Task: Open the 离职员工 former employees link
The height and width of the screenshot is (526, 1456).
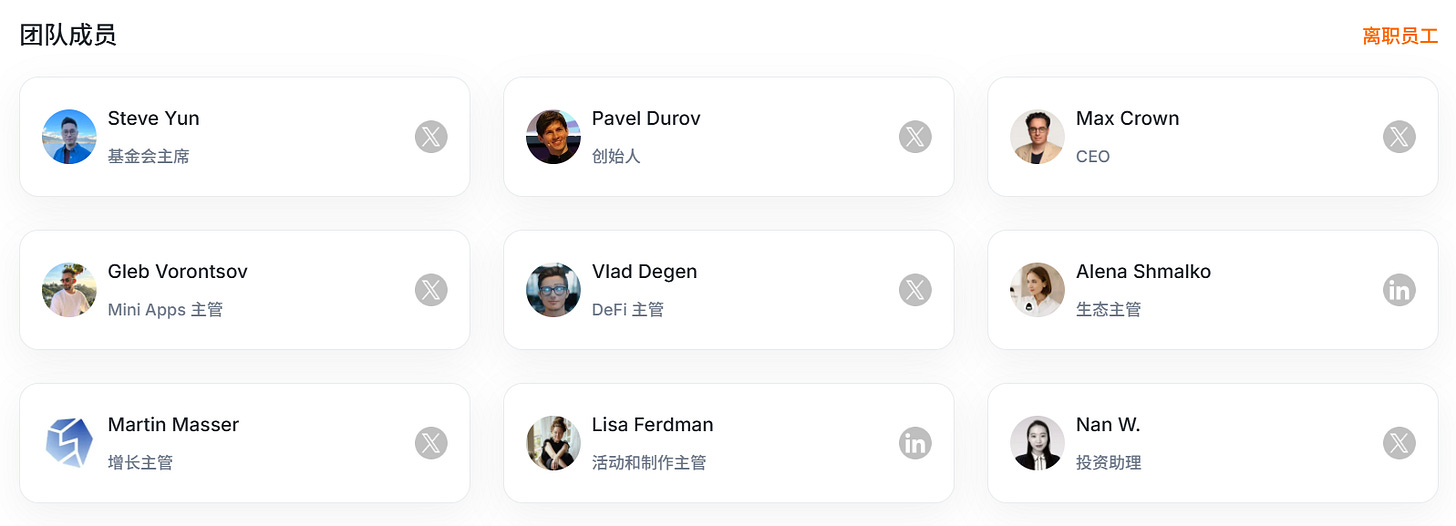Action: (1399, 36)
